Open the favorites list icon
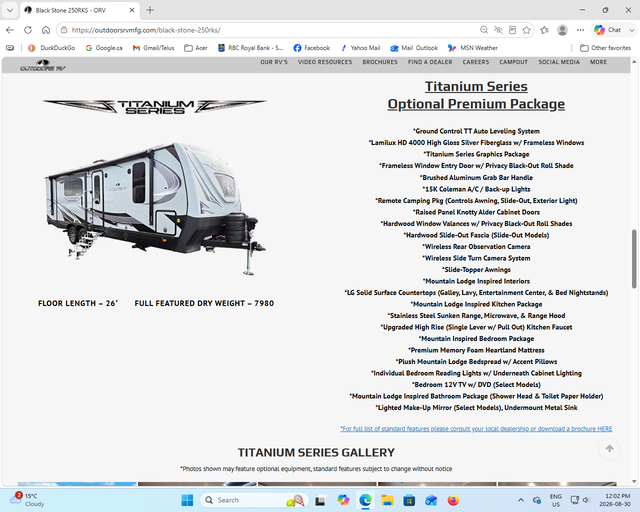The height and width of the screenshot is (512, 640). pos(544,30)
